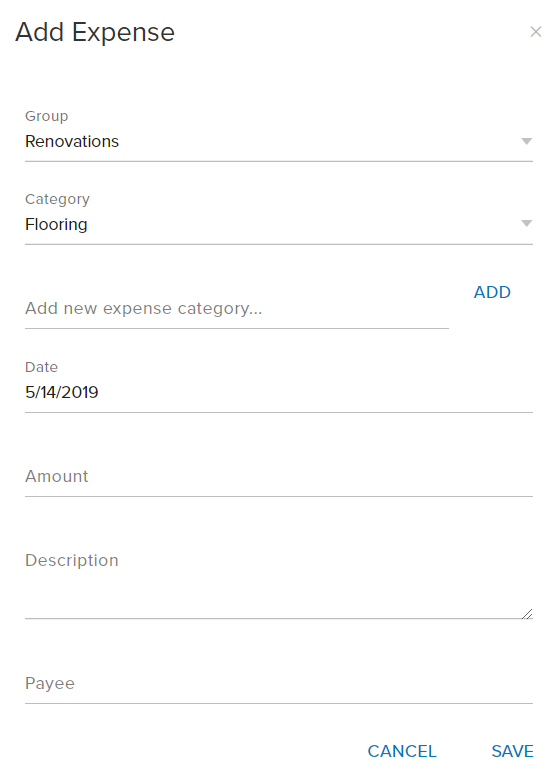The width and height of the screenshot is (553, 782).
Task: Select the Date field showing 5/14/2019
Action: [279, 392]
